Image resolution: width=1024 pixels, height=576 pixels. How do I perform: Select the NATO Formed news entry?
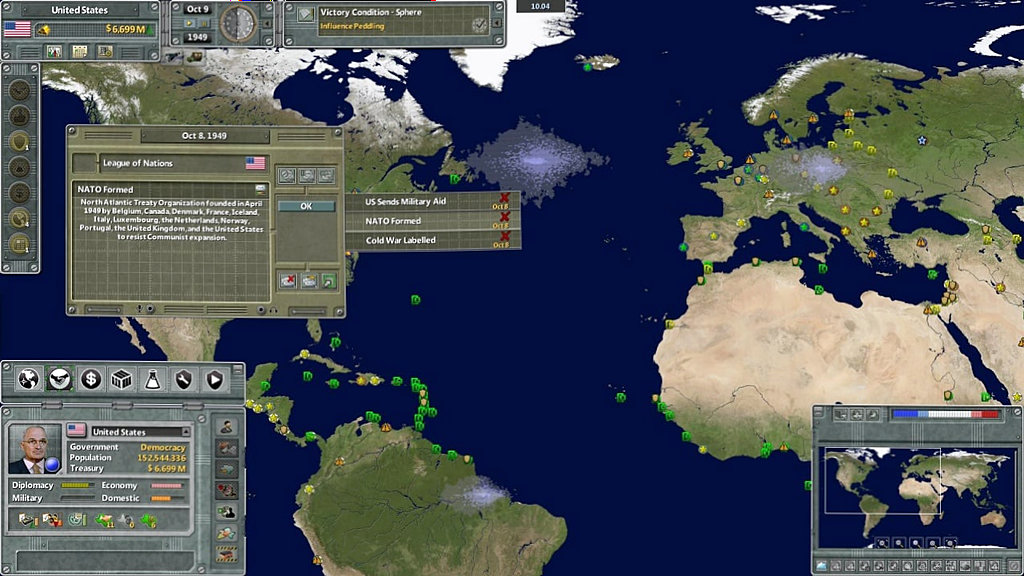[x=393, y=221]
